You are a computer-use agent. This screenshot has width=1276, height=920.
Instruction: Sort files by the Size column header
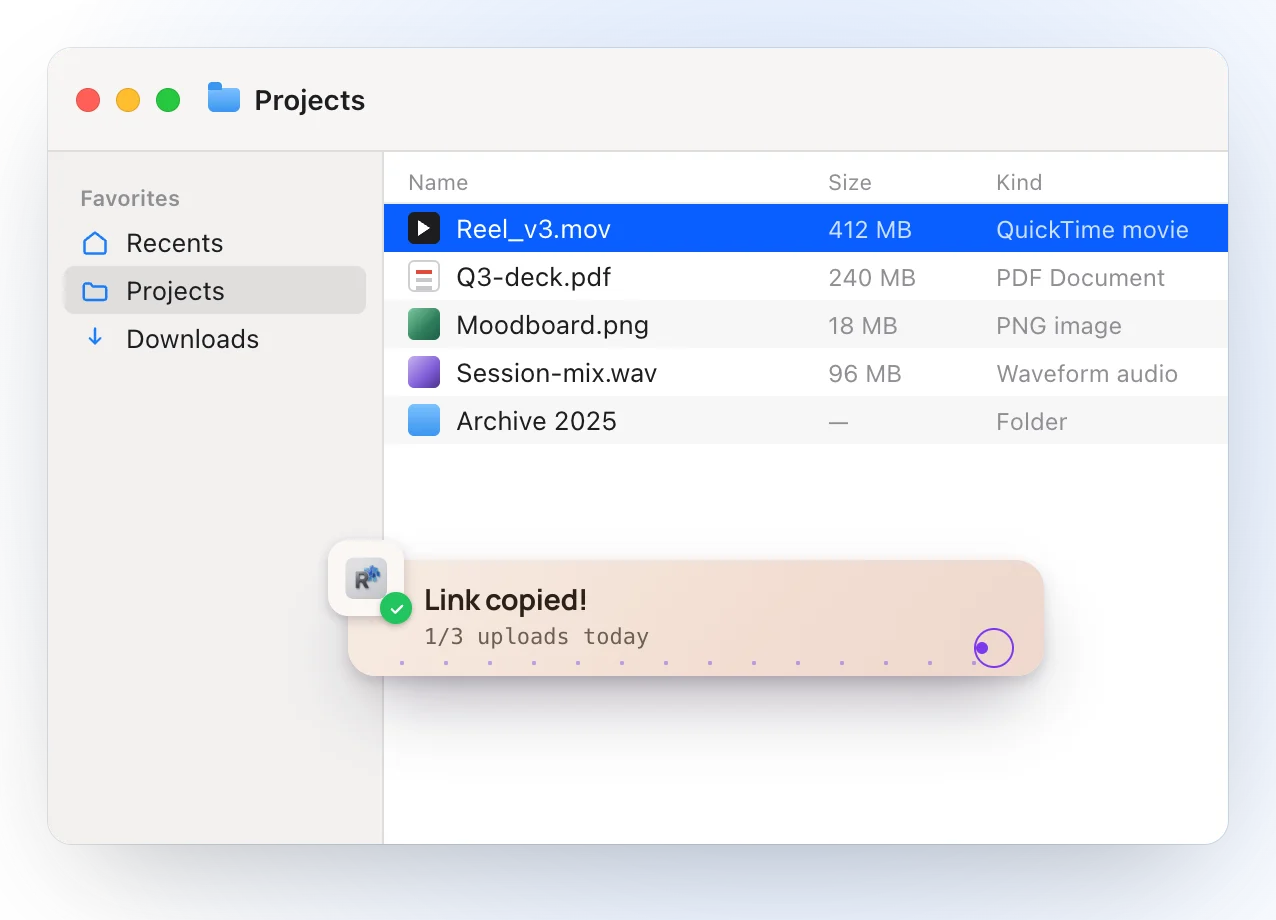(850, 183)
